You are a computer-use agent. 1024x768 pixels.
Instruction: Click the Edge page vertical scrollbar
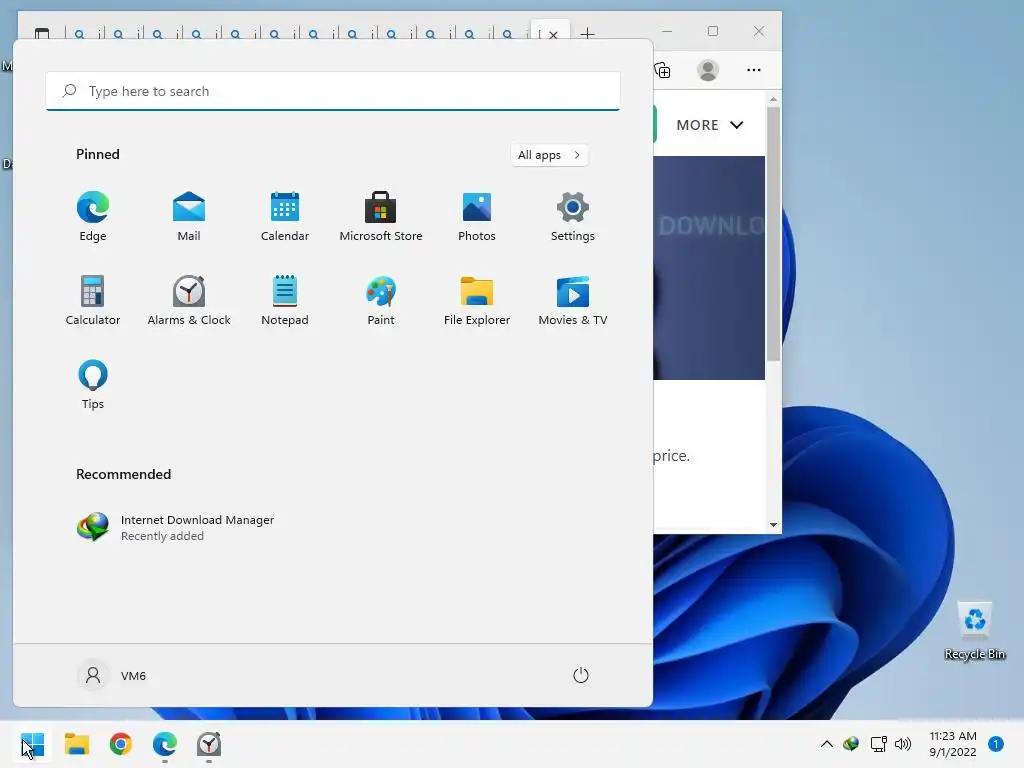coord(773,234)
